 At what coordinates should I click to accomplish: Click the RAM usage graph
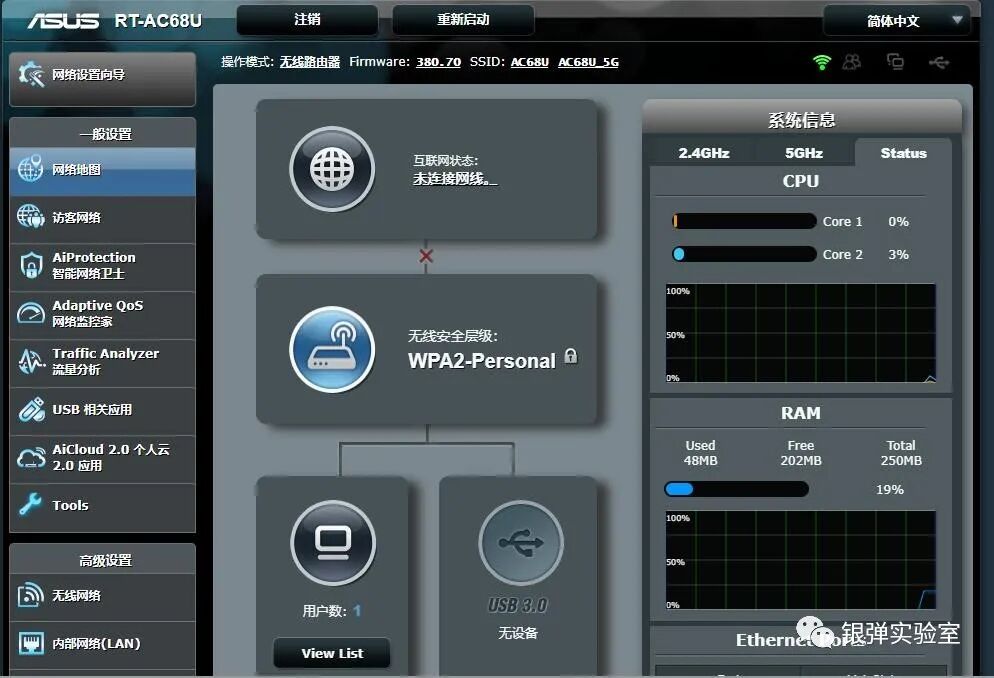pyautogui.click(x=801, y=560)
